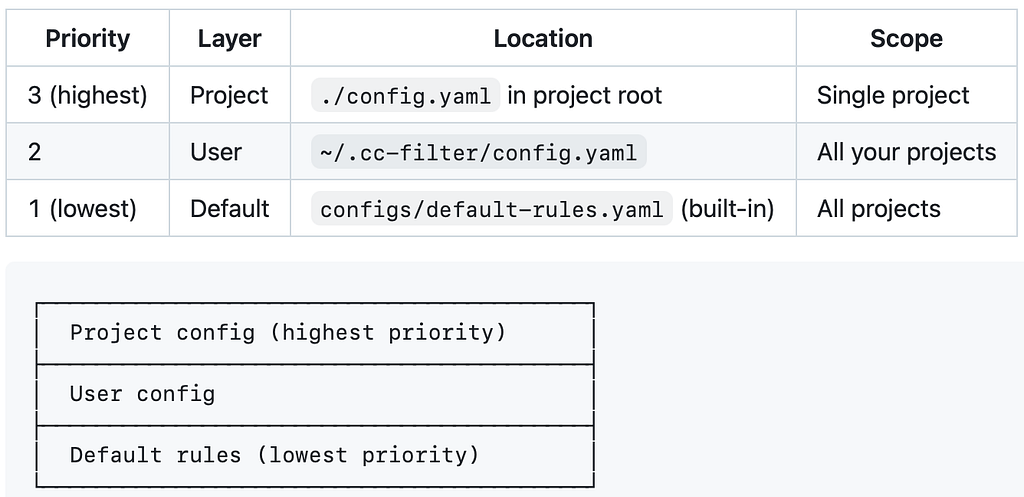Viewport: 1024px width, 497px height.
Task: Click the Scope column header
Action: [906, 38]
